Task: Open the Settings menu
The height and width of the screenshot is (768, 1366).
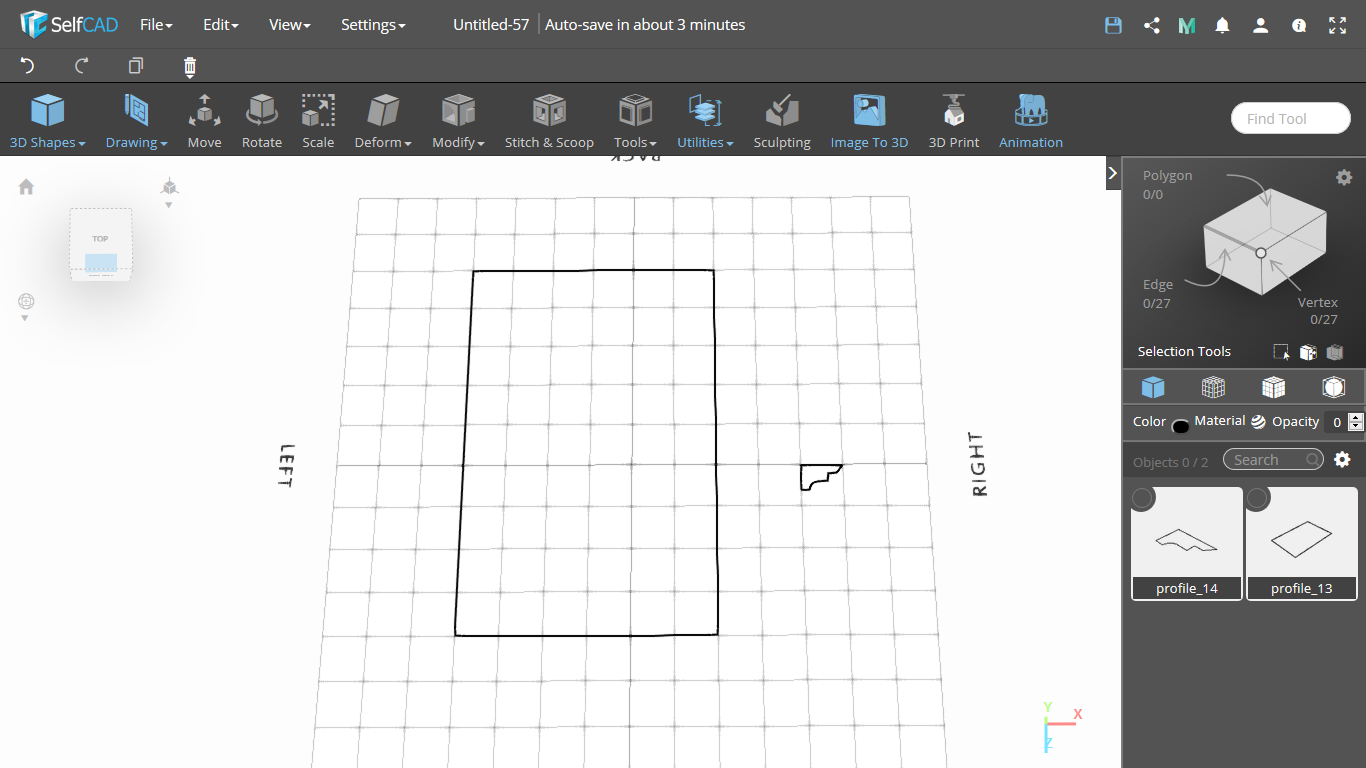Action: click(x=373, y=25)
